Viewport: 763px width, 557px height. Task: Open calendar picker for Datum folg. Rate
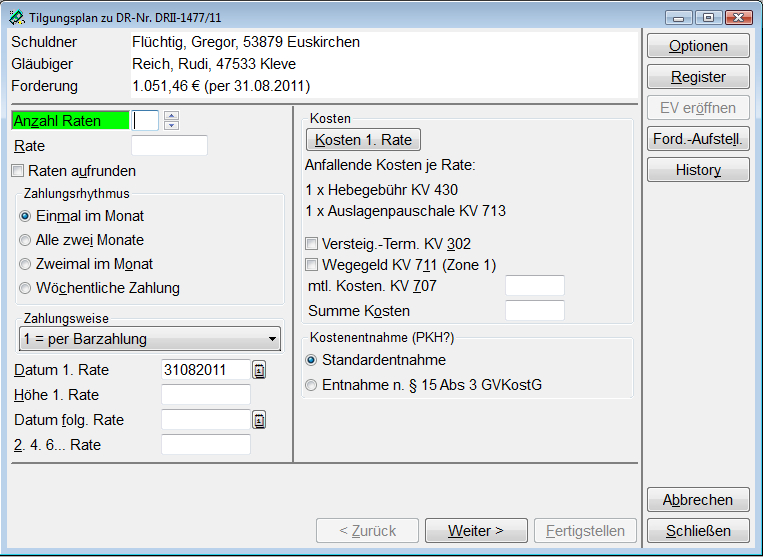point(259,420)
